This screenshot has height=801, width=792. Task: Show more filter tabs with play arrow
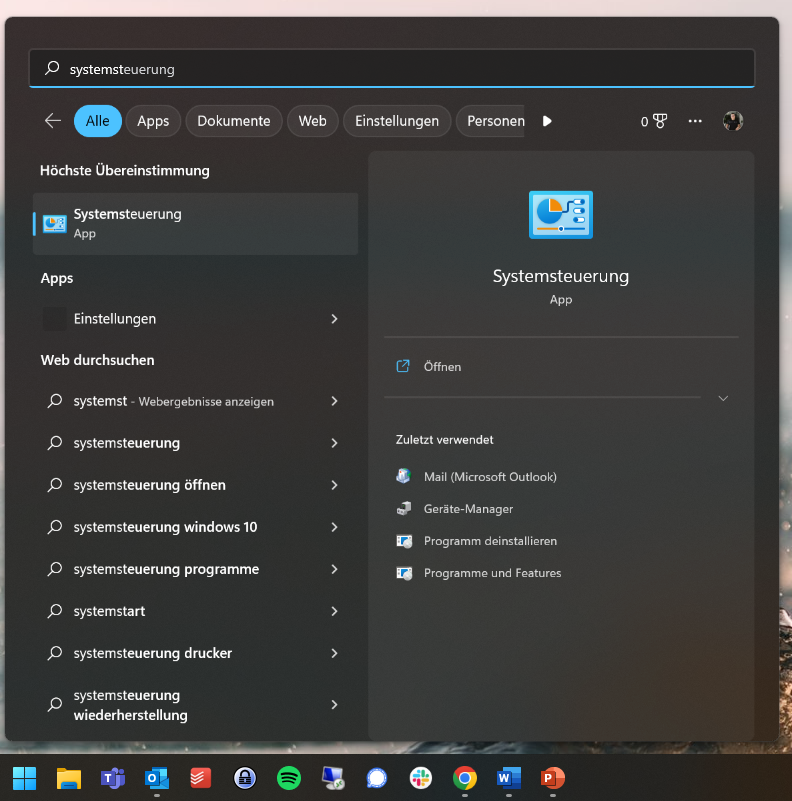[547, 121]
